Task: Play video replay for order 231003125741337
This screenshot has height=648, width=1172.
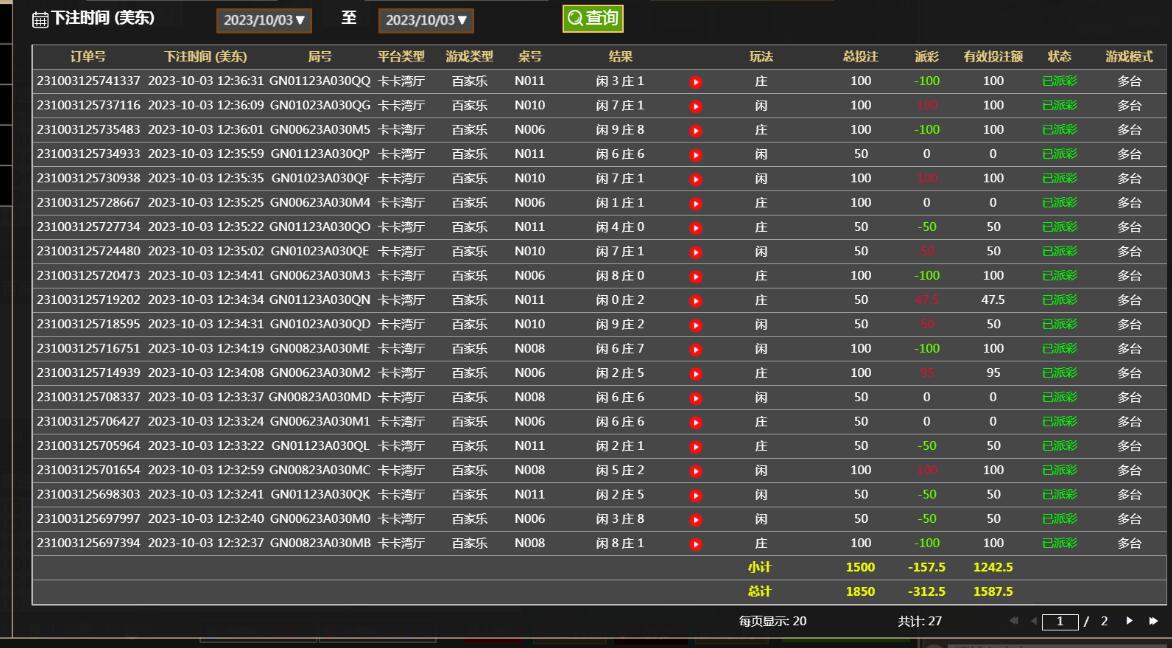Action: (x=696, y=81)
